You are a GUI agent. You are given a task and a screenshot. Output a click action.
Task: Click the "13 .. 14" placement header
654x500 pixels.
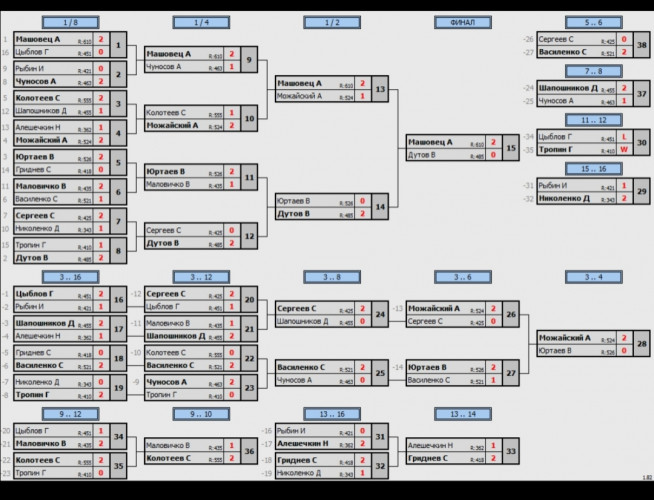(462, 413)
